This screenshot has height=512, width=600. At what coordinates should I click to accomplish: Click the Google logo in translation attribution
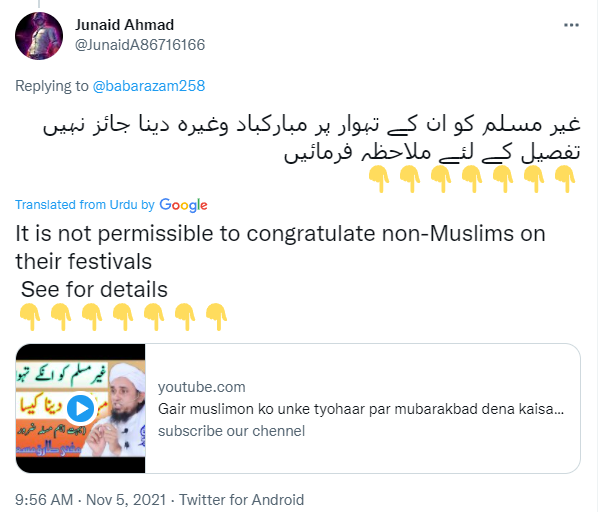[183, 205]
